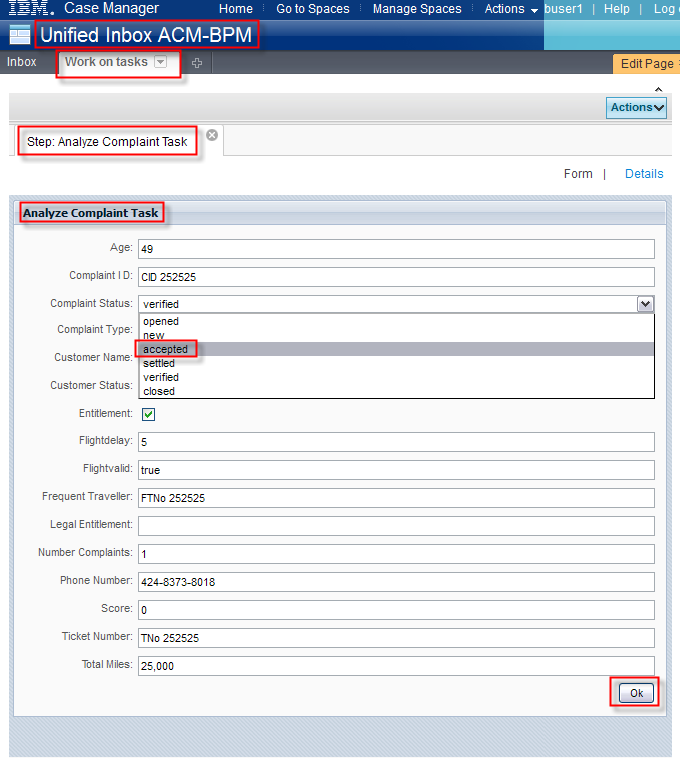This screenshot has height=762, width=680.
Task: Switch to the Details view
Action: pos(644,173)
